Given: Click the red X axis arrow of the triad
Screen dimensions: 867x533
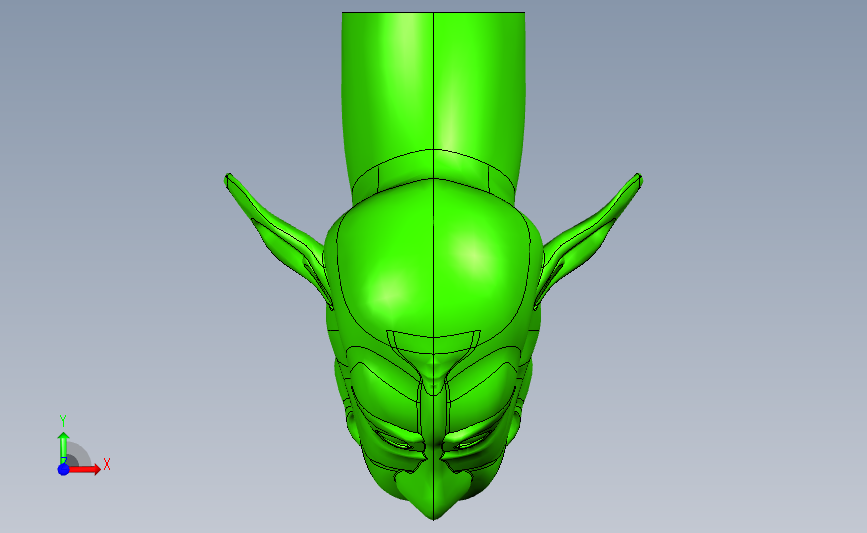Looking at the screenshot, I should (x=85, y=469).
